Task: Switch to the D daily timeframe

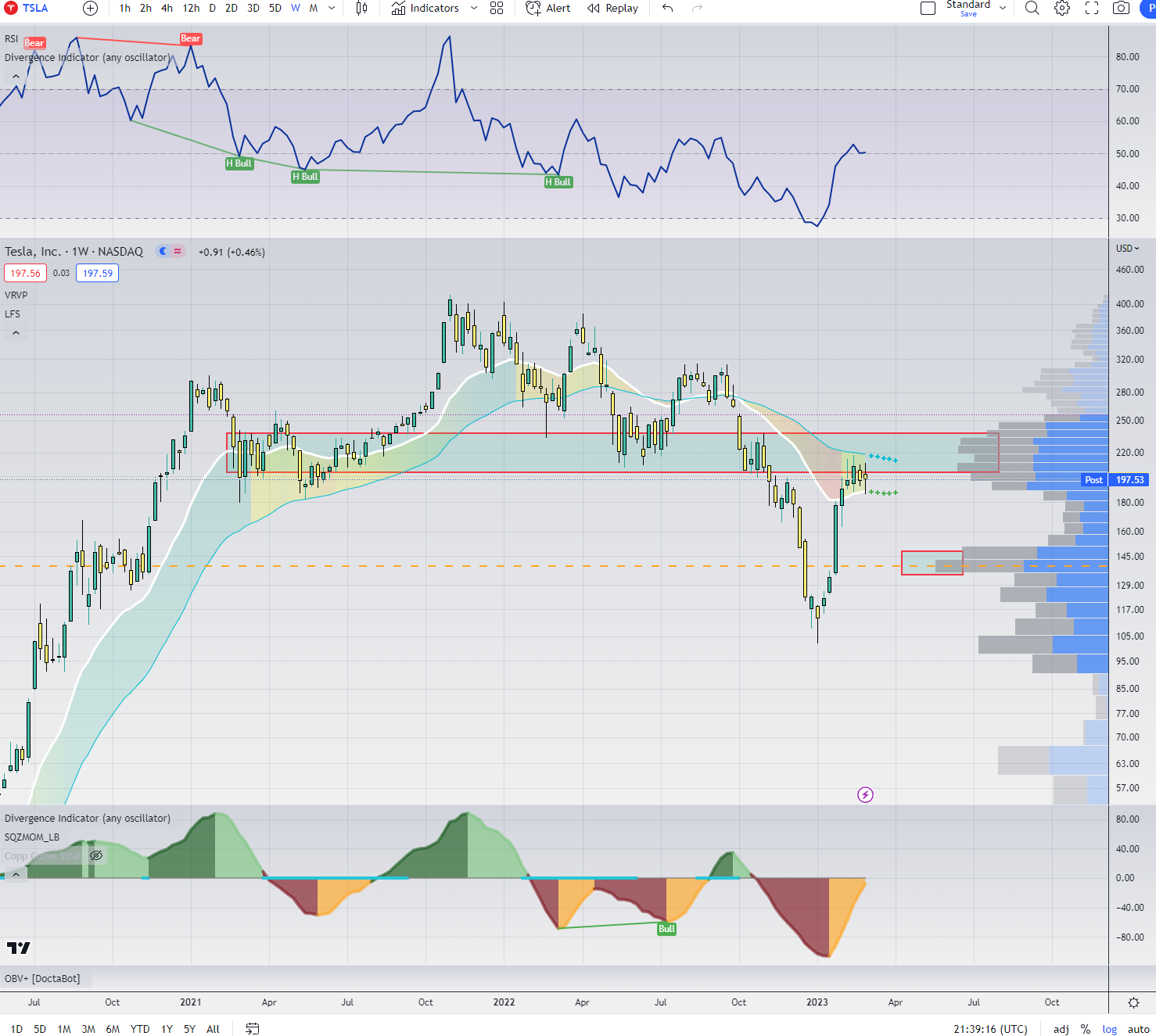Action: pyautogui.click(x=212, y=8)
